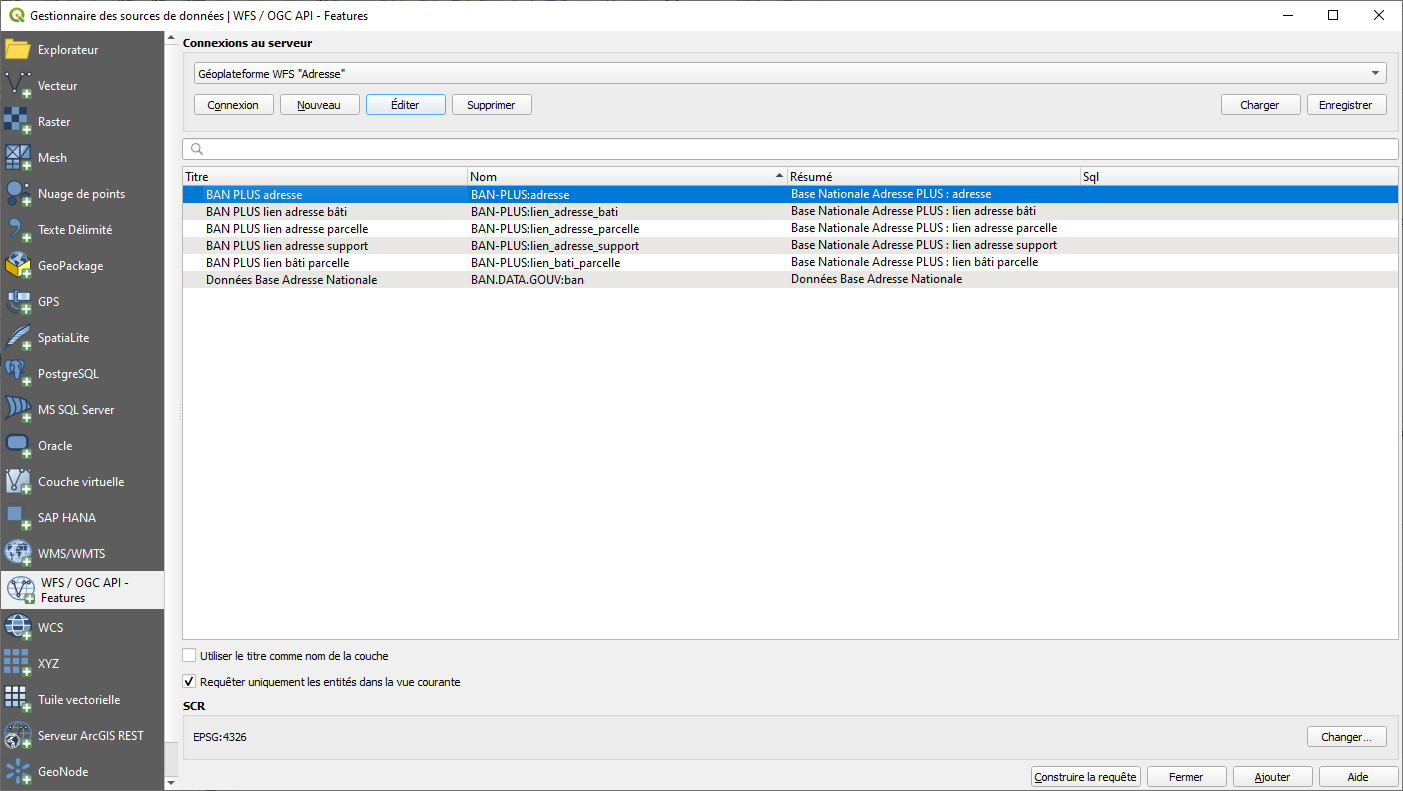The height and width of the screenshot is (791, 1403).
Task: Open the GeoPackage source icon
Action: (18, 266)
